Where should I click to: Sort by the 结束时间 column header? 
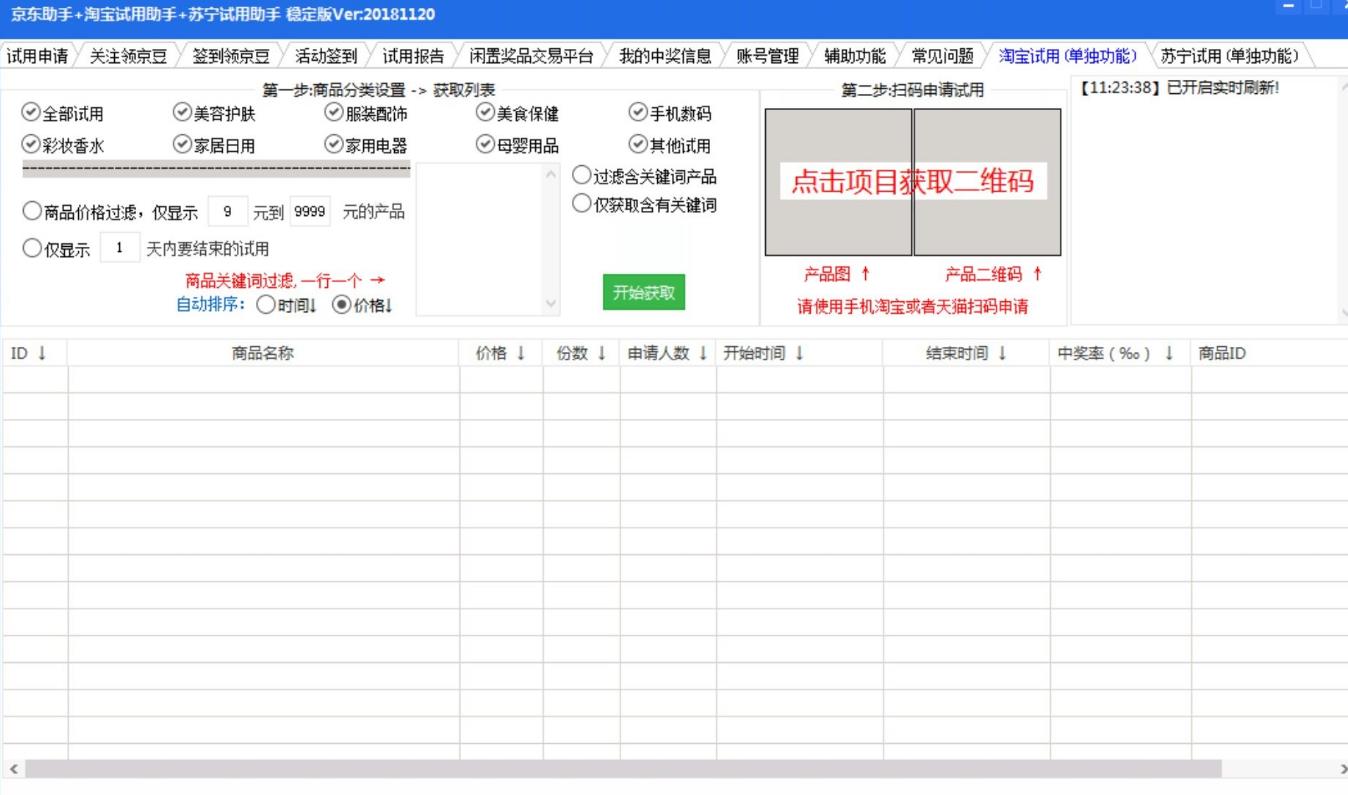(967, 353)
